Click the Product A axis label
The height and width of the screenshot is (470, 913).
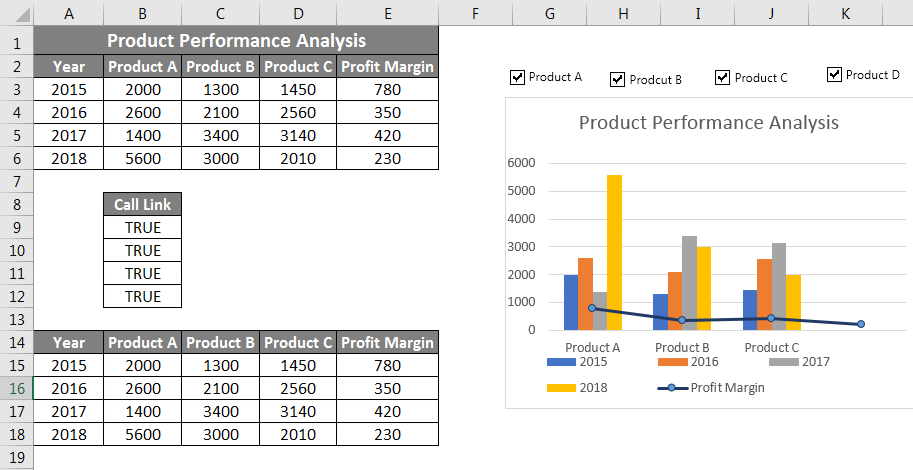coord(592,348)
